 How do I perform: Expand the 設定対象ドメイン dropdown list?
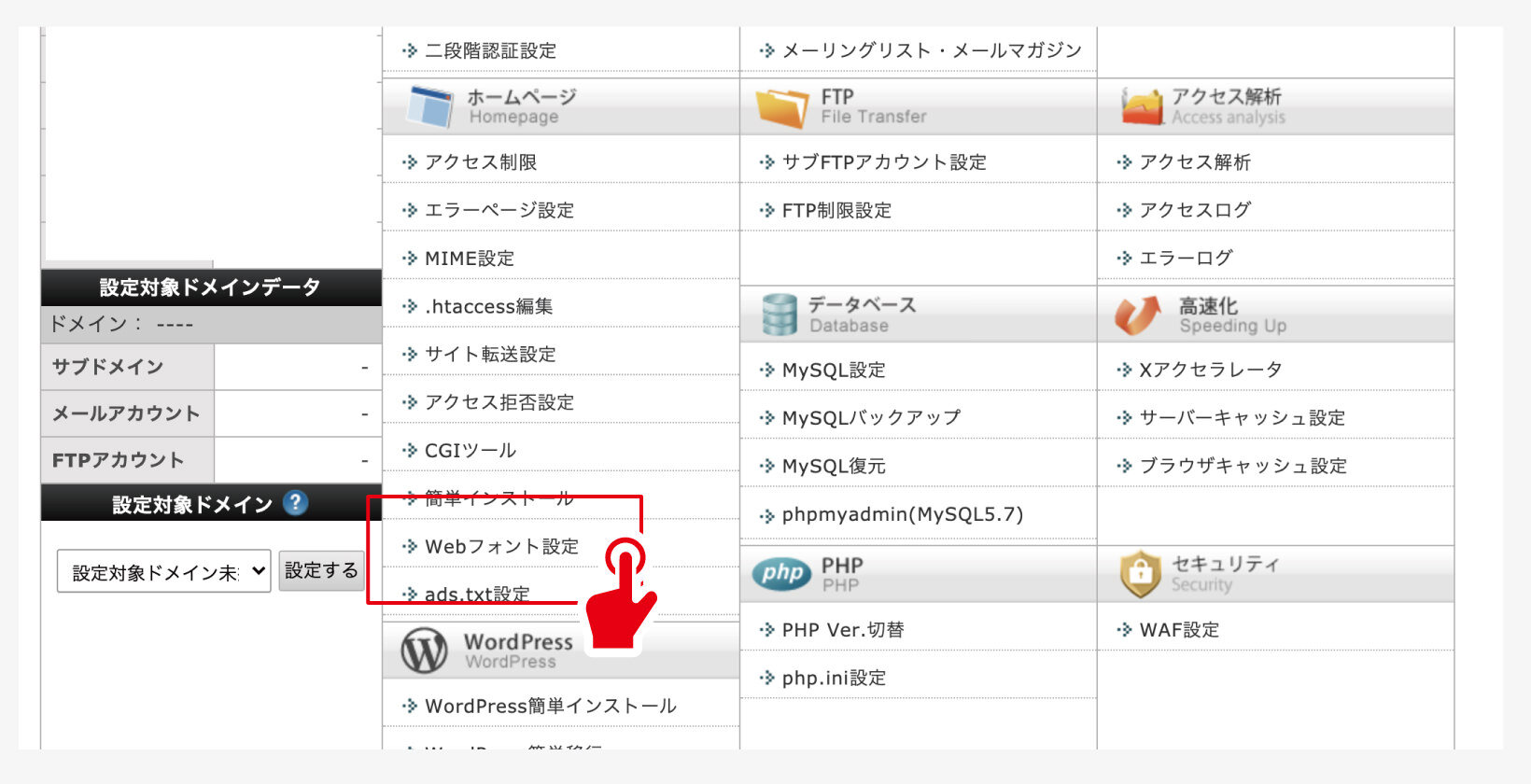click(x=164, y=571)
